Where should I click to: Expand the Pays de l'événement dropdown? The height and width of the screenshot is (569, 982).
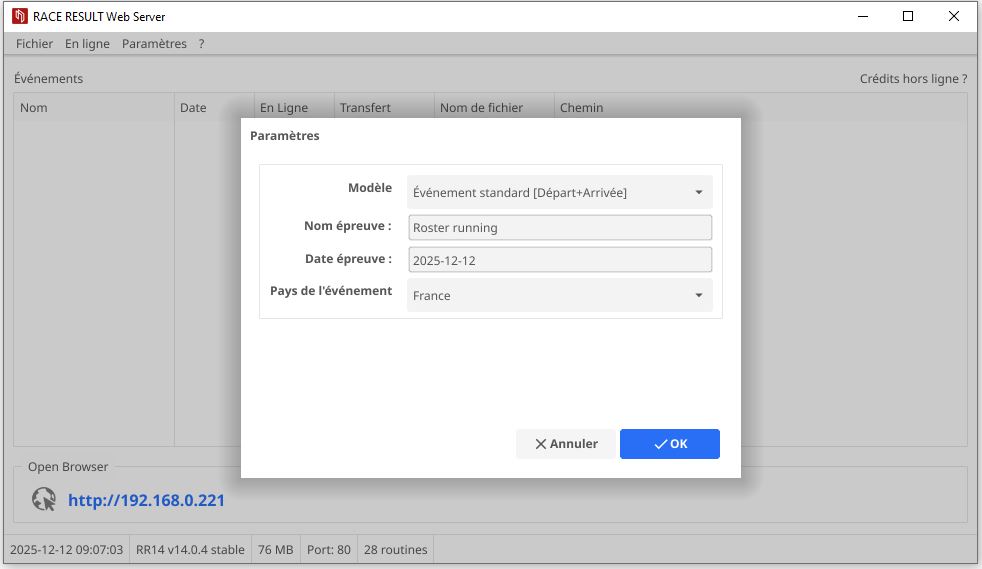[560, 295]
